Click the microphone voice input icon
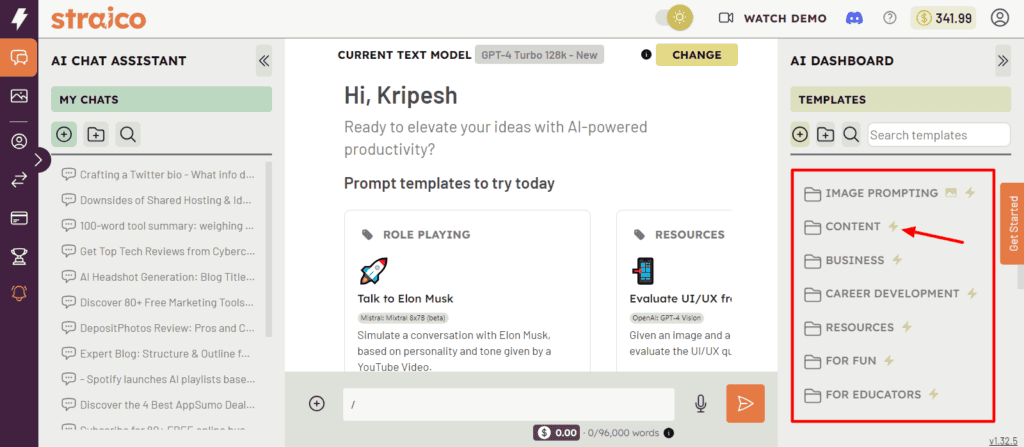 click(701, 403)
